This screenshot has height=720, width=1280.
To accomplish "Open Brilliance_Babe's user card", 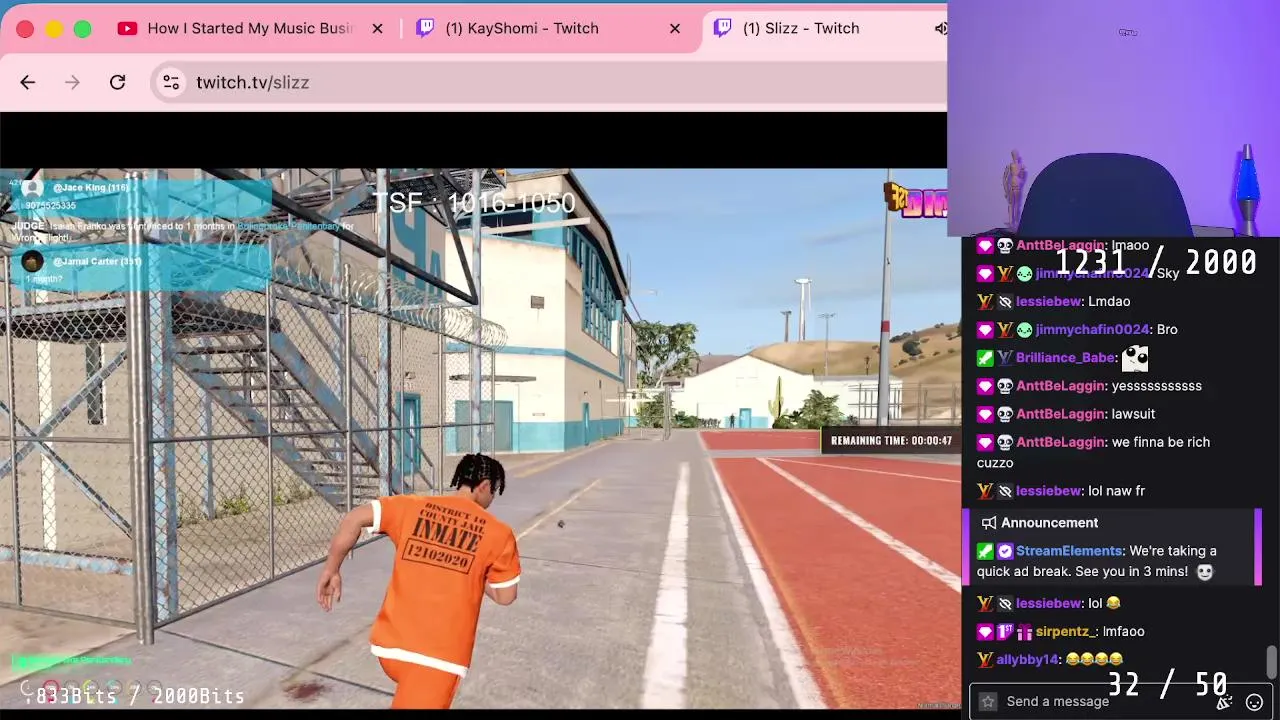I will tap(1065, 357).
